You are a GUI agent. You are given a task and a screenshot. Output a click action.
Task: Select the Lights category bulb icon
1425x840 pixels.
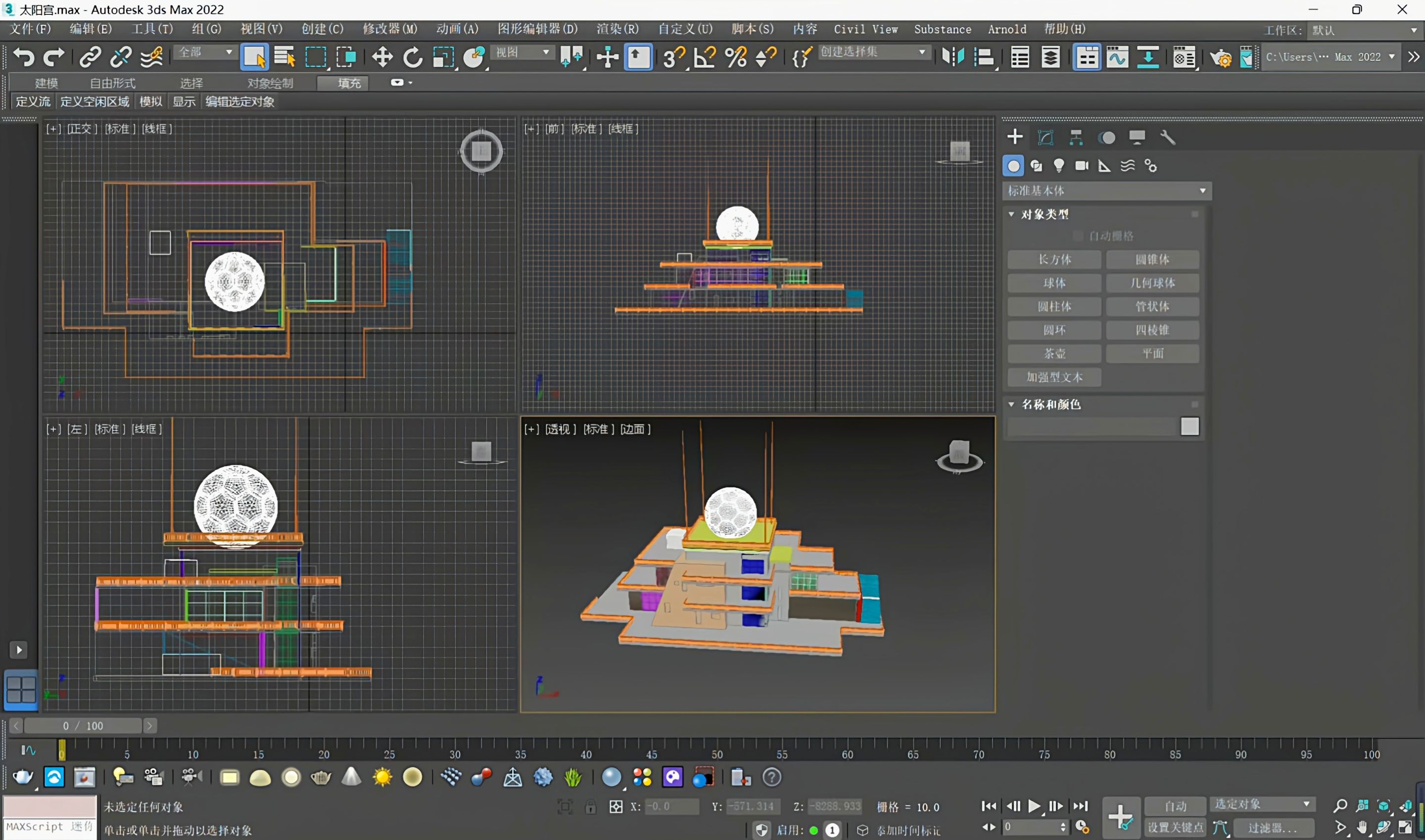point(1059,166)
